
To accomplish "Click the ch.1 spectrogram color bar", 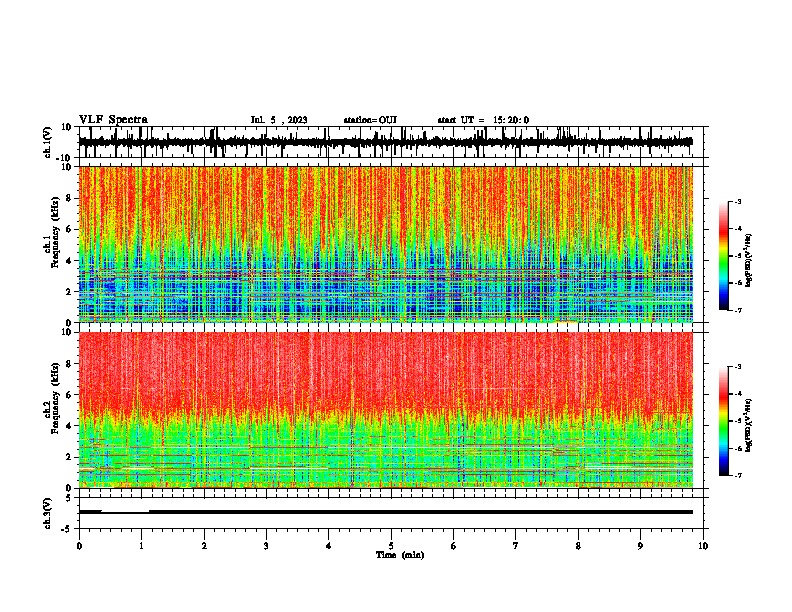I will (723, 256).
